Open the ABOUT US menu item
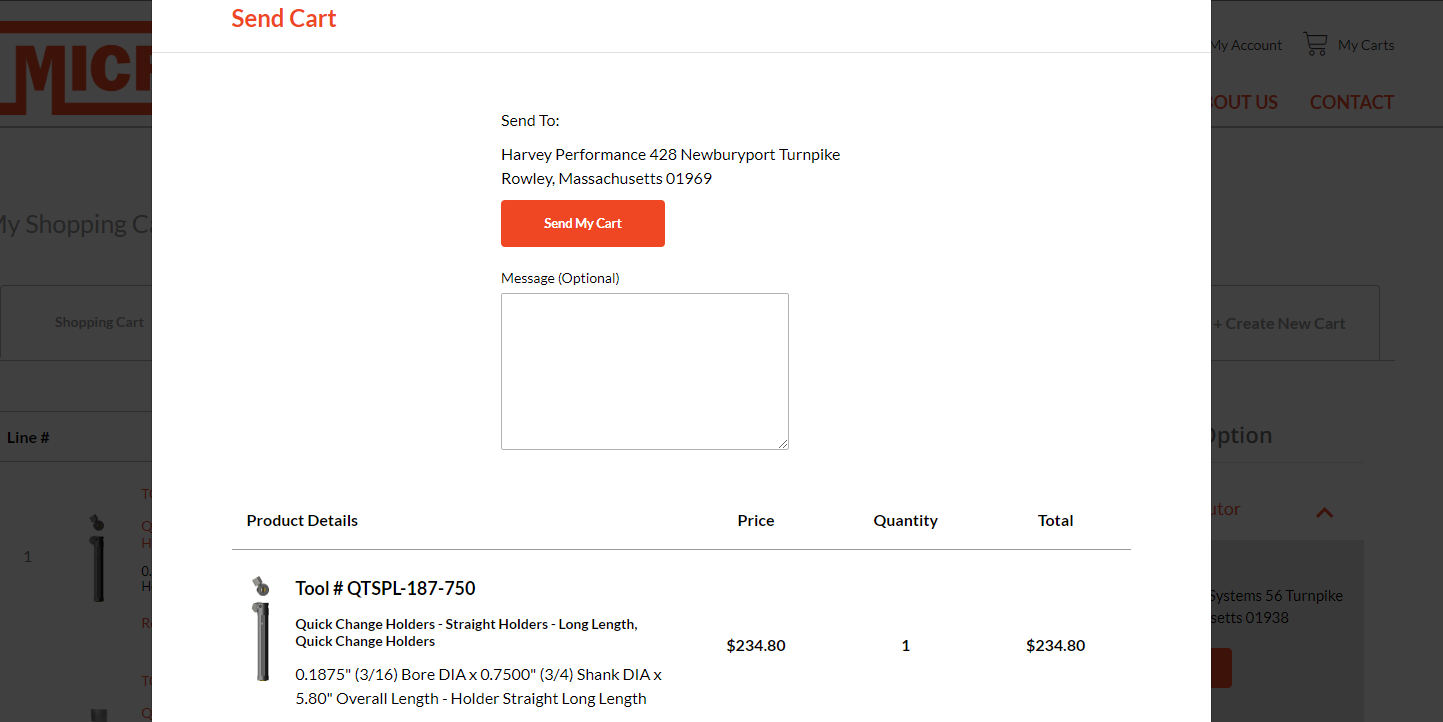The height and width of the screenshot is (722, 1443). tap(1242, 102)
